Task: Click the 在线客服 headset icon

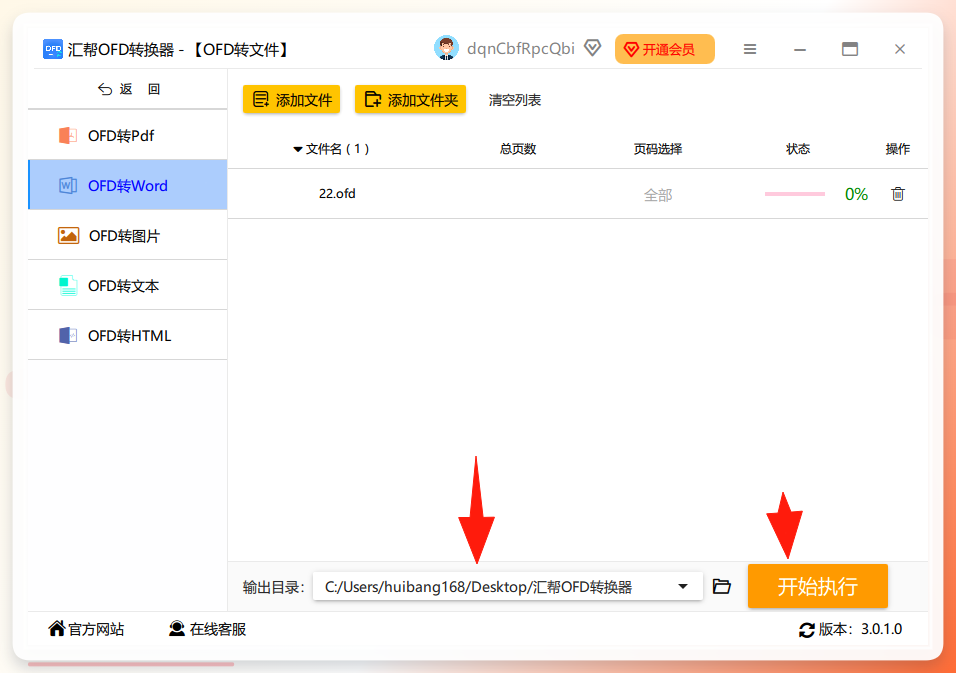Action: pyautogui.click(x=177, y=628)
